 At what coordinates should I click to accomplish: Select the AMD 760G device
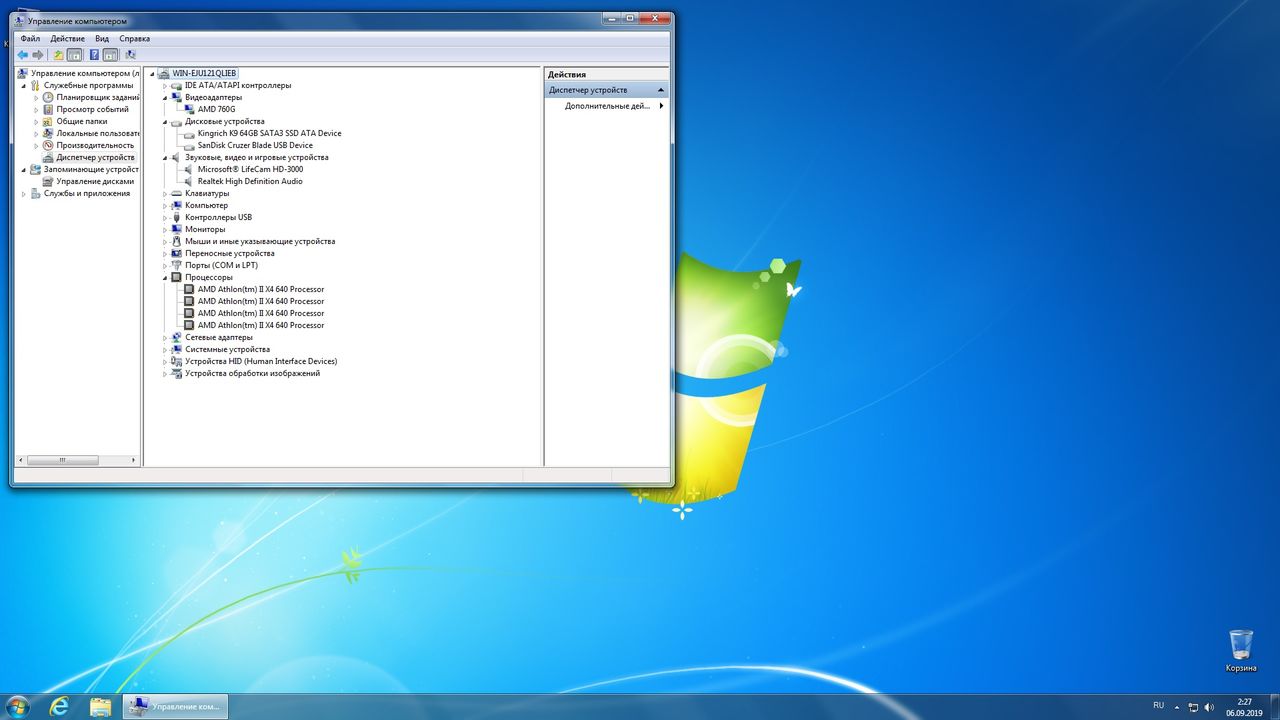pos(216,109)
